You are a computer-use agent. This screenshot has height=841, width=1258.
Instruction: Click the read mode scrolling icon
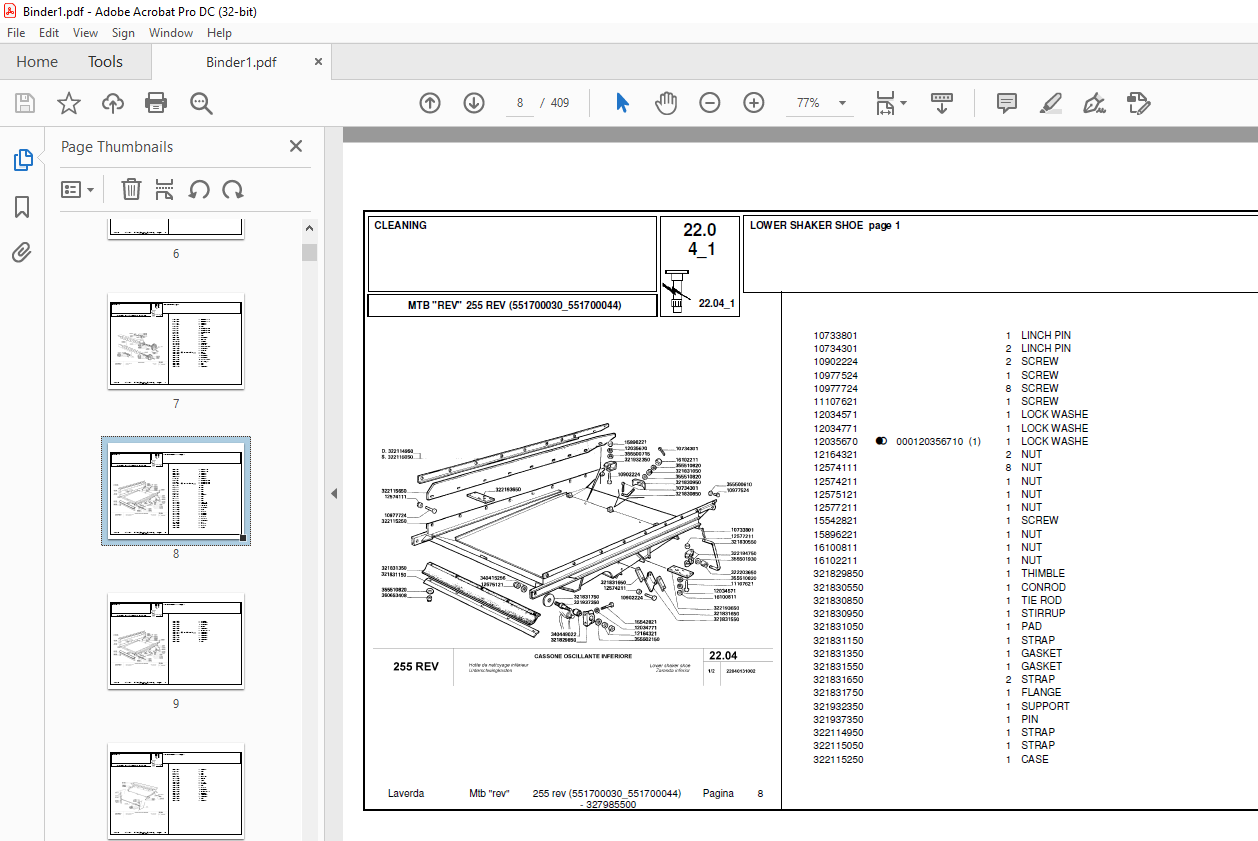(x=942, y=103)
